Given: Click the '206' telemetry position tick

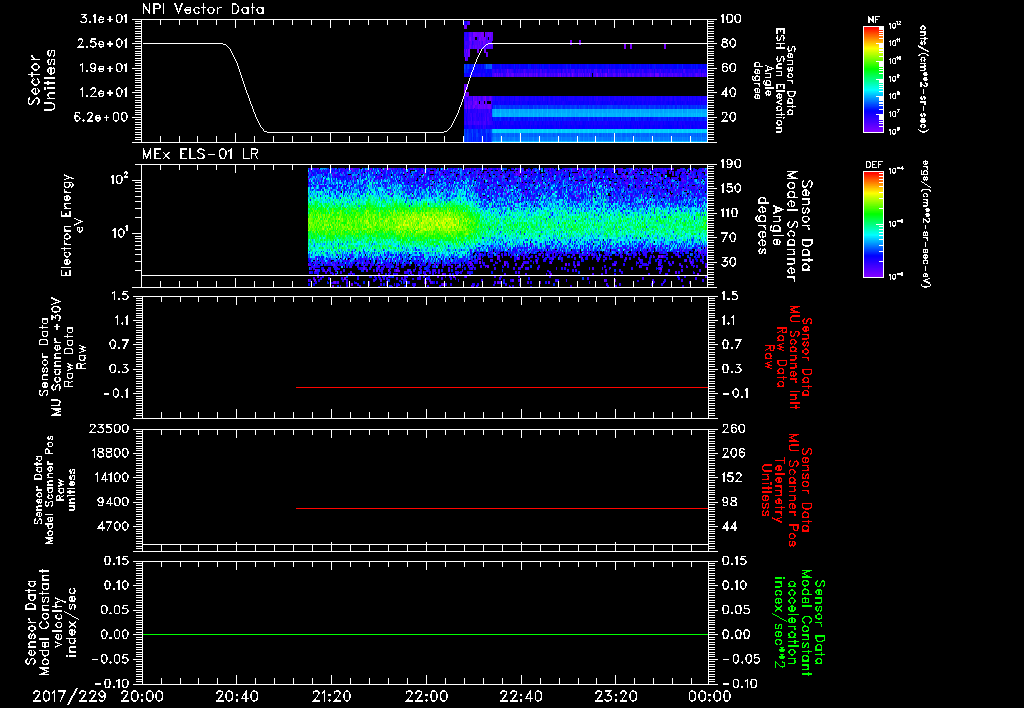Looking at the screenshot, I should click(x=731, y=453).
